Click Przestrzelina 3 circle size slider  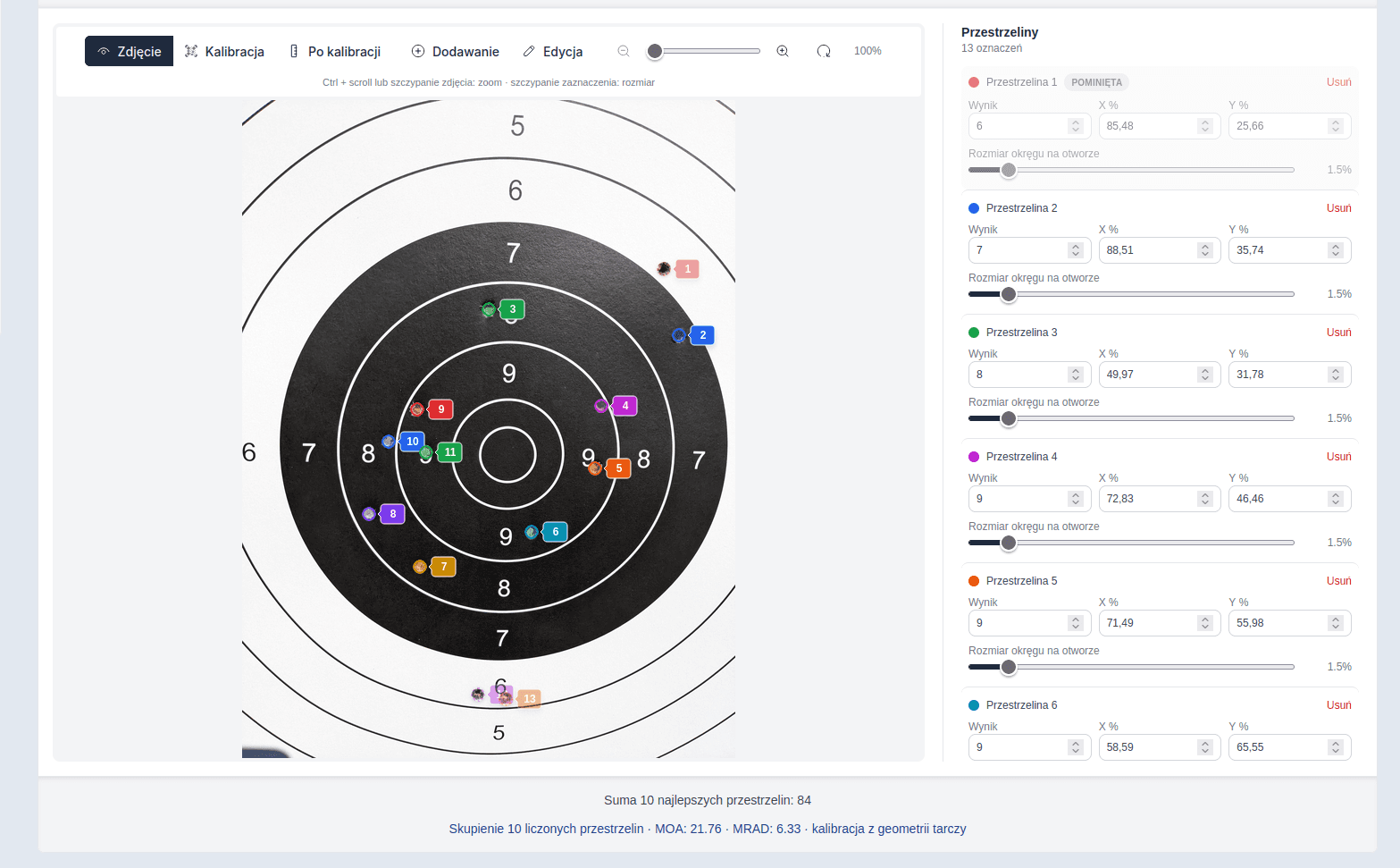(1131, 418)
